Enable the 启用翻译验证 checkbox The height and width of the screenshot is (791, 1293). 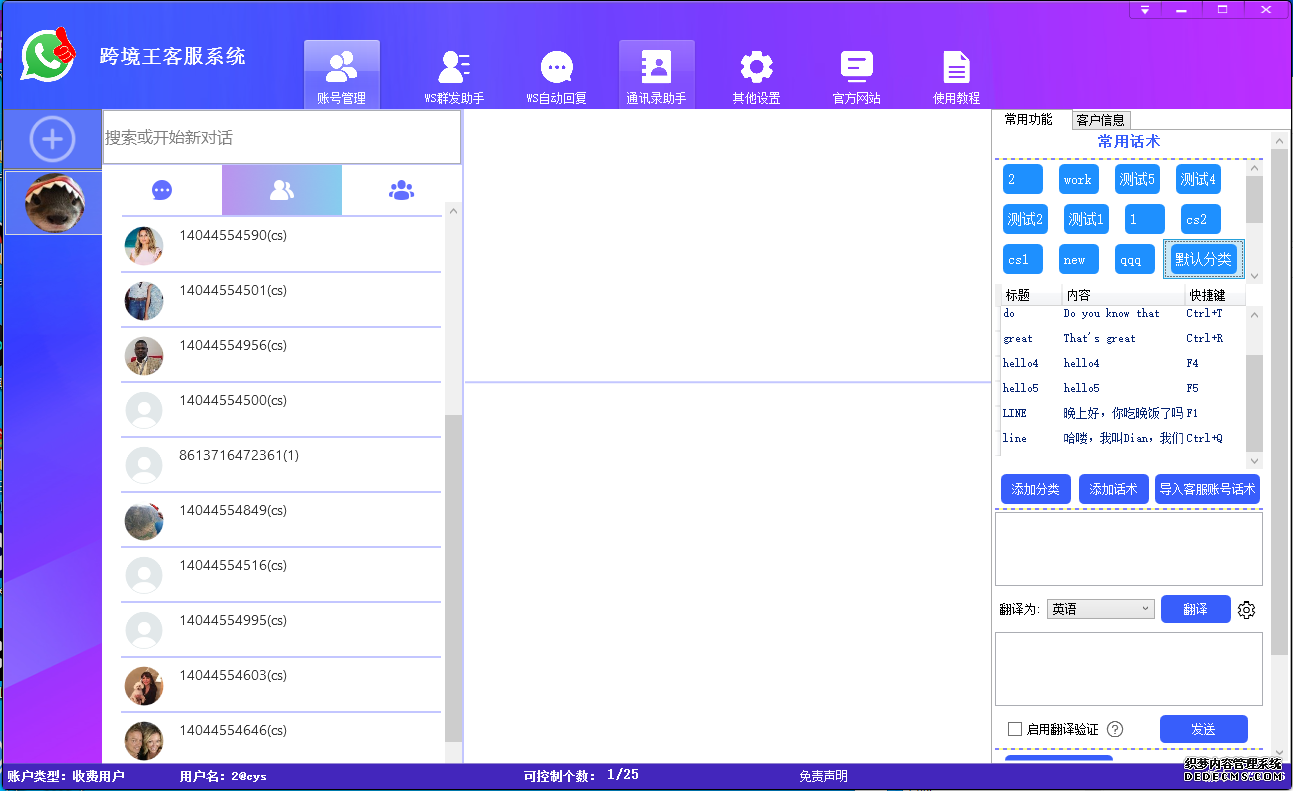(x=1015, y=730)
